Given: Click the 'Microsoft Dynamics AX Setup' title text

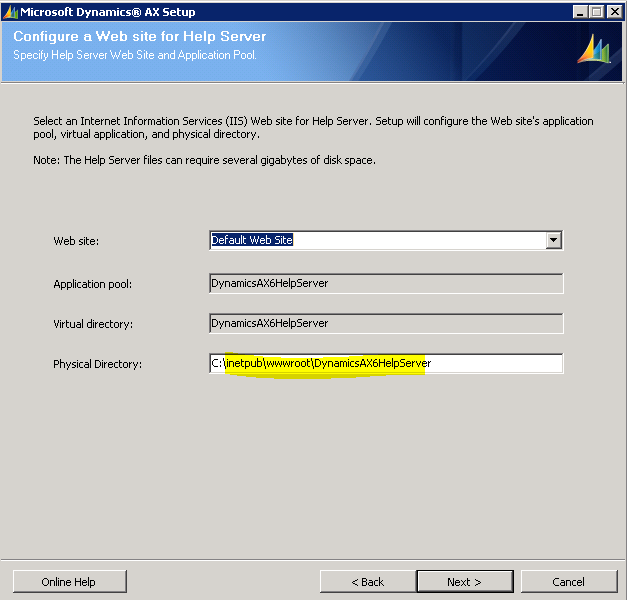Looking at the screenshot, I should pyautogui.click(x=108, y=12).
